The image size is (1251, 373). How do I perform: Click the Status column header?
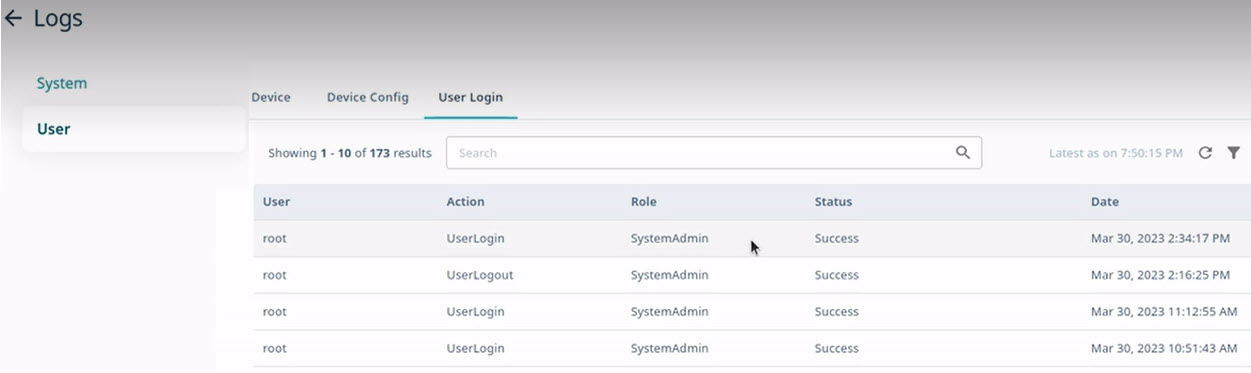[x=833, y=202]
